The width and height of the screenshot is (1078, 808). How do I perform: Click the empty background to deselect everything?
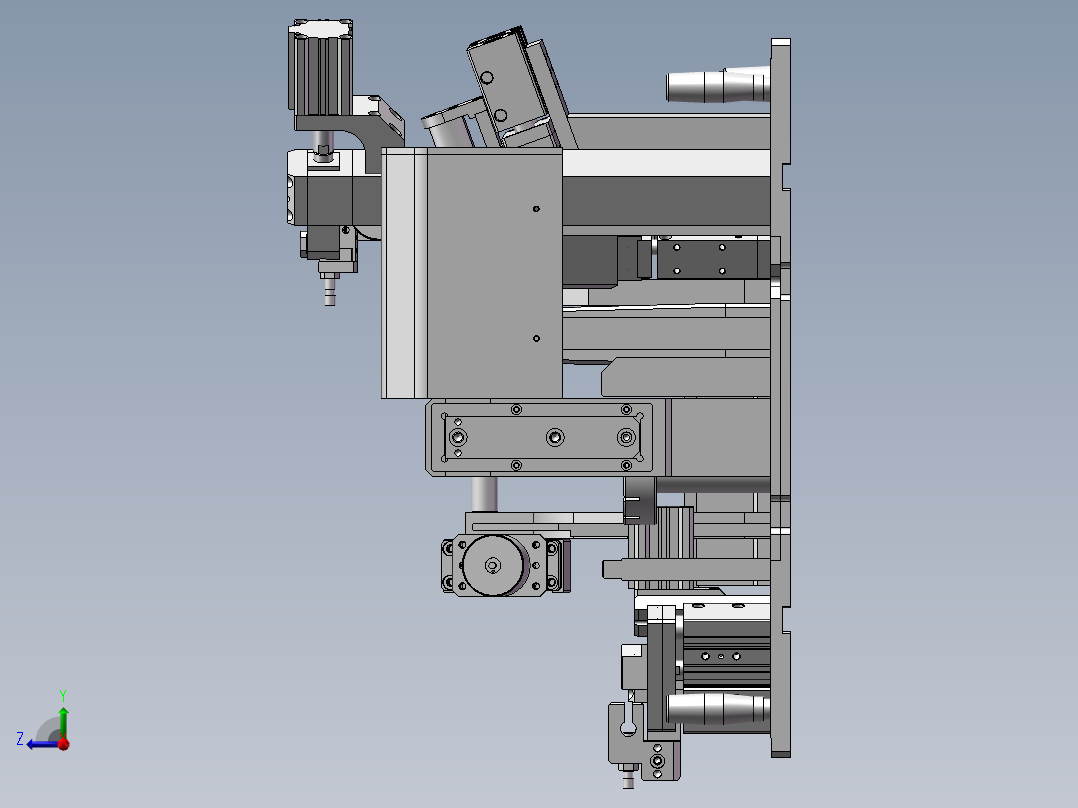(x=172, y=413)
